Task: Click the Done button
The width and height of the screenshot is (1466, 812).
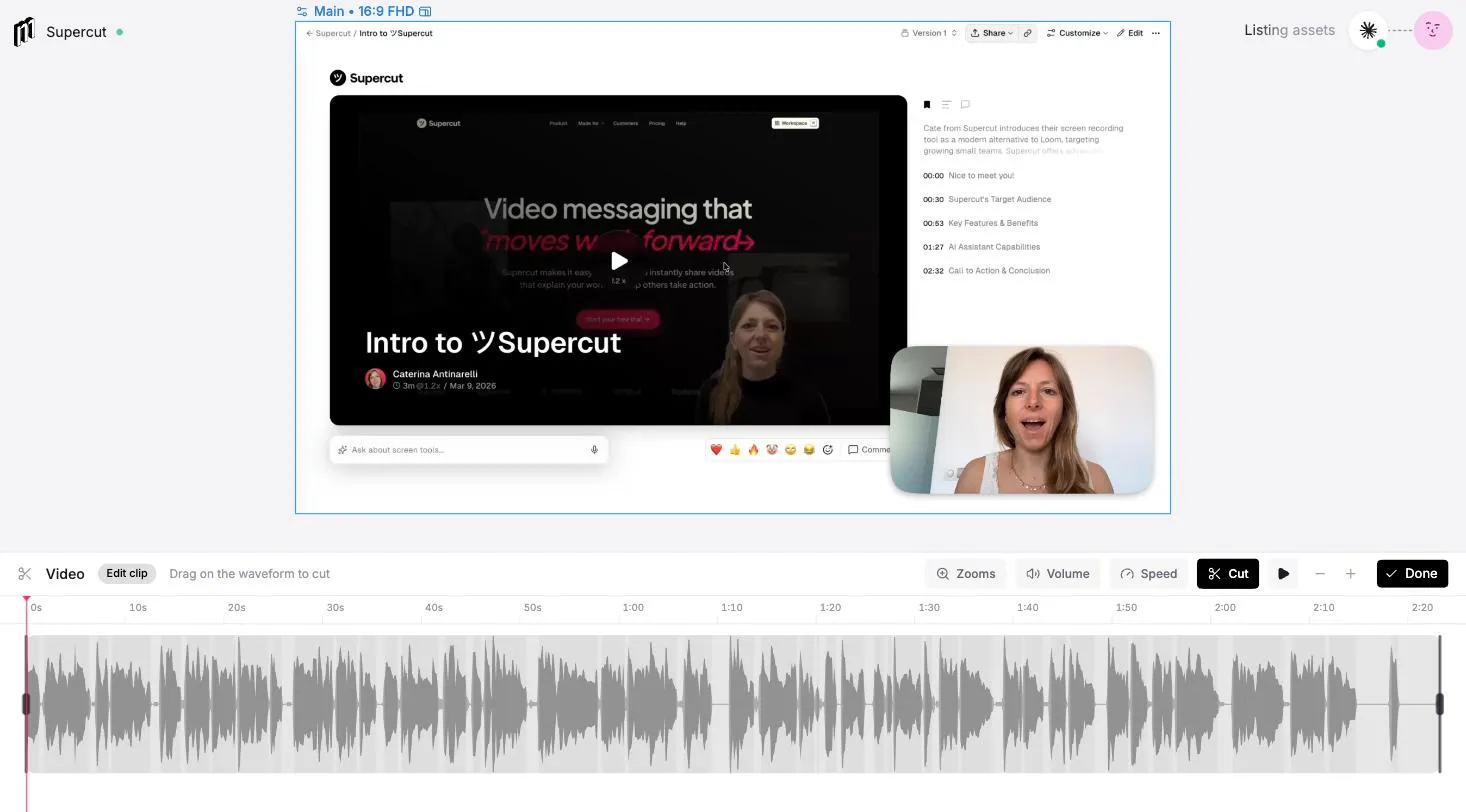Action: (1412, 574)
